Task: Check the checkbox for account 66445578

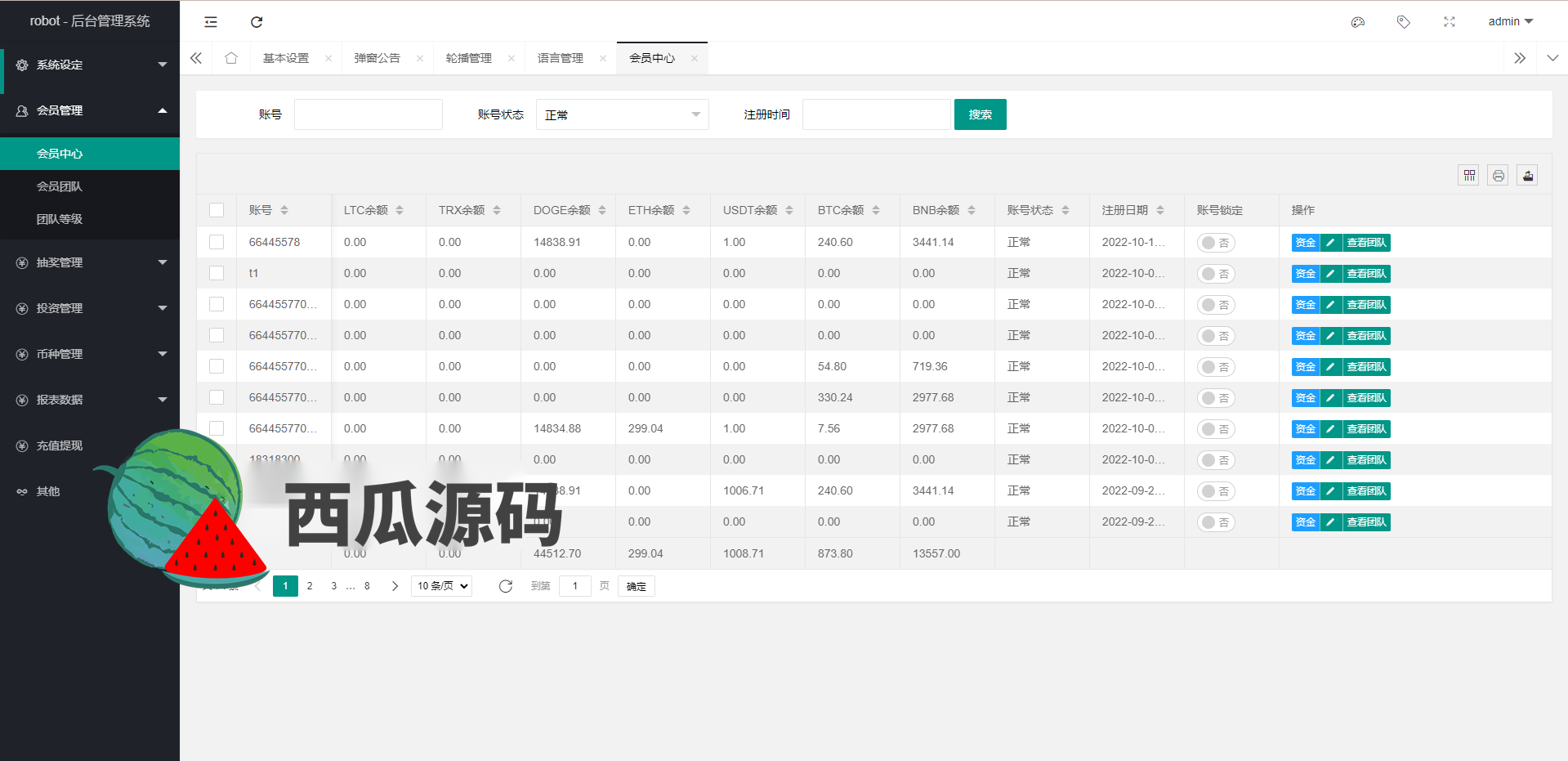Action: 217,242
